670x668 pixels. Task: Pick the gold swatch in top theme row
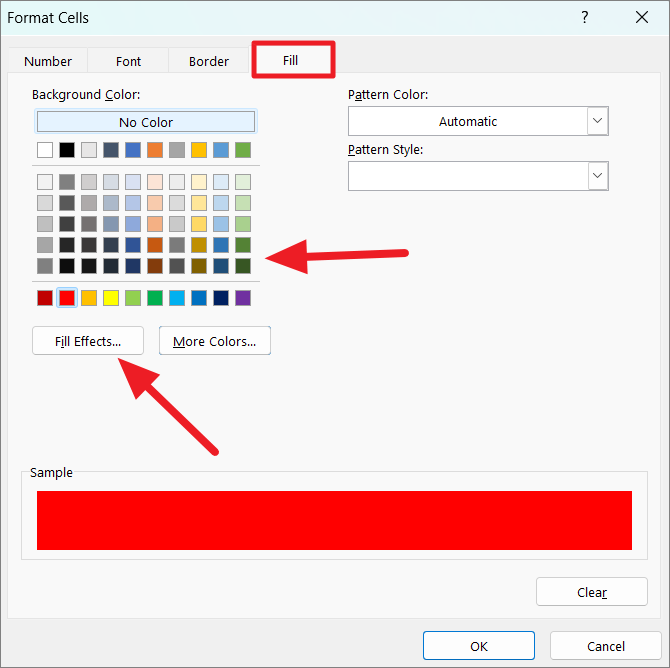click(x=199, y=150)
